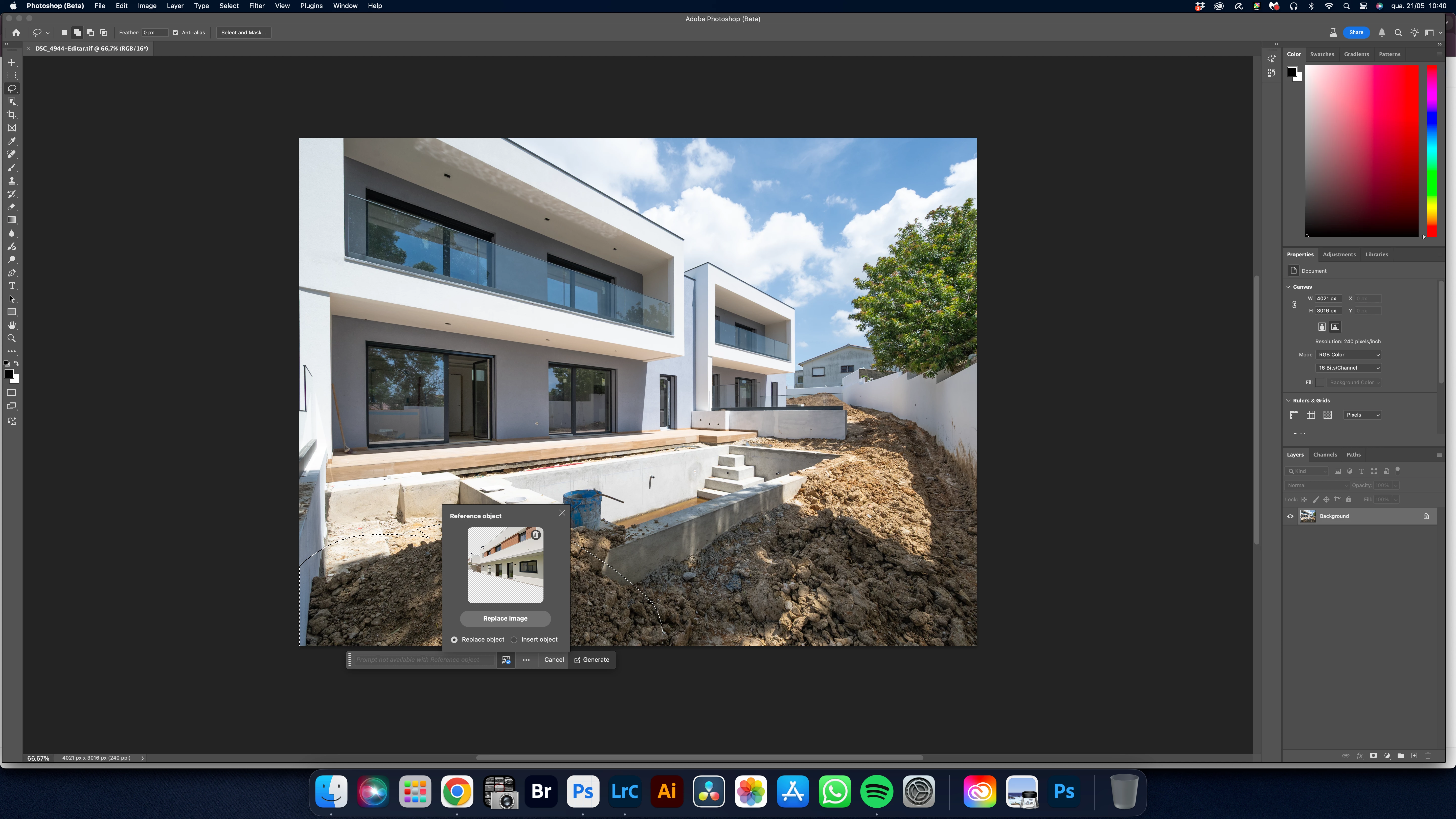Select the Type tool
1456x819 pixels.
11,286
